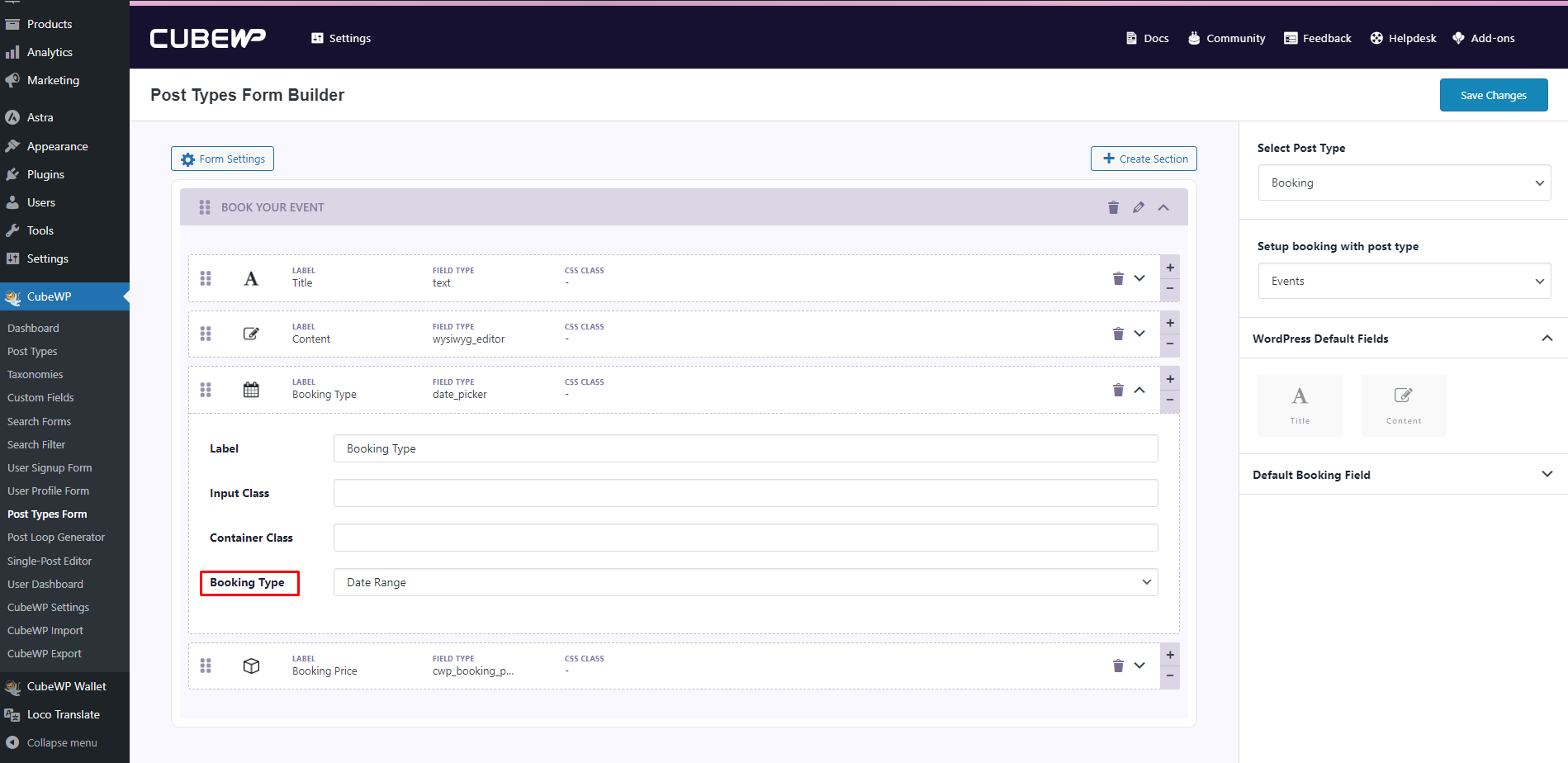Open the Setup booking with post type dropdown
Image resolution: width=1568 pixels, height=763 pixels.
(1404, 281)
